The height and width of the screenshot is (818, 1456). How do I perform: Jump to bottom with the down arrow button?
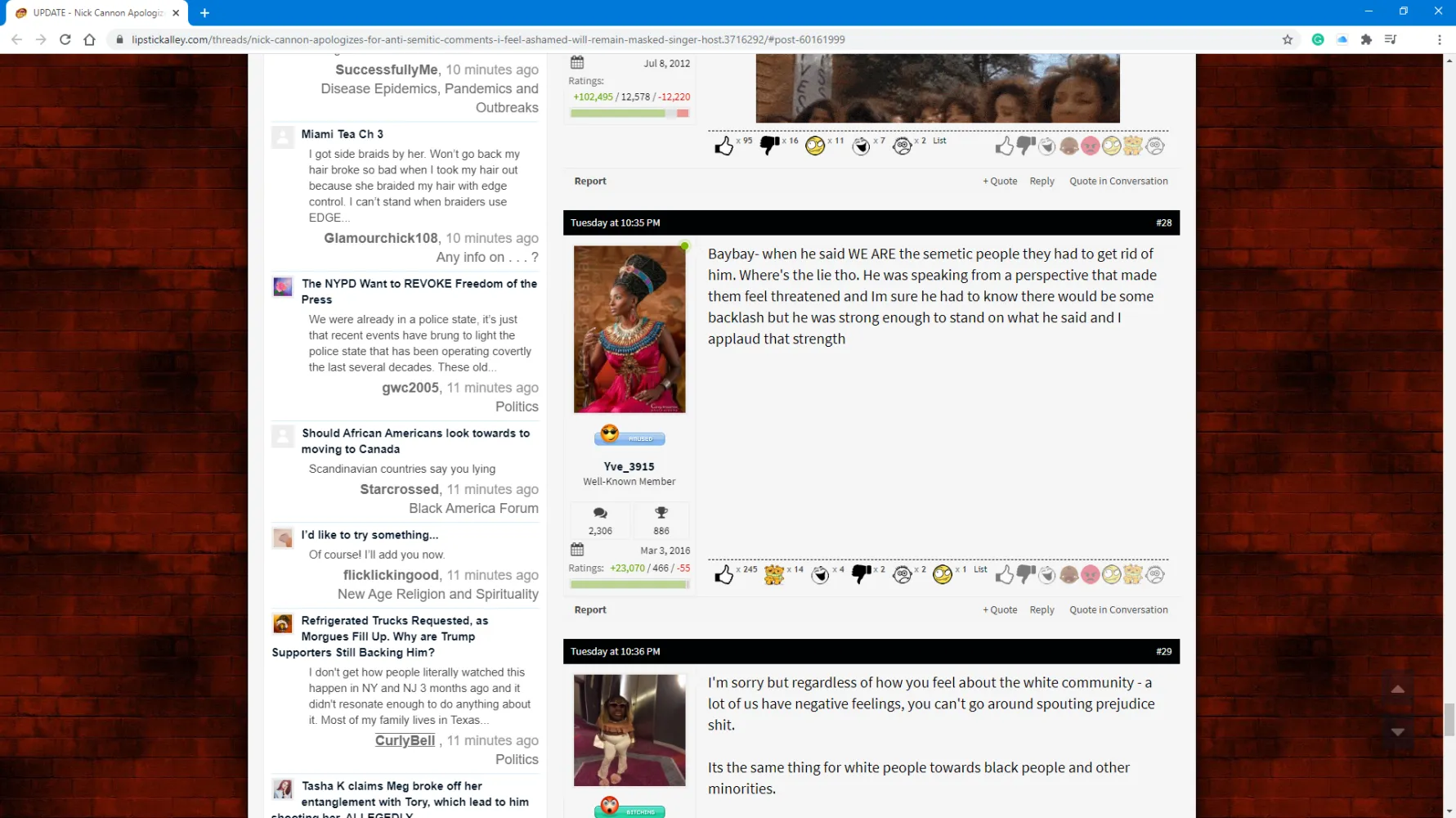[1398, 731]
